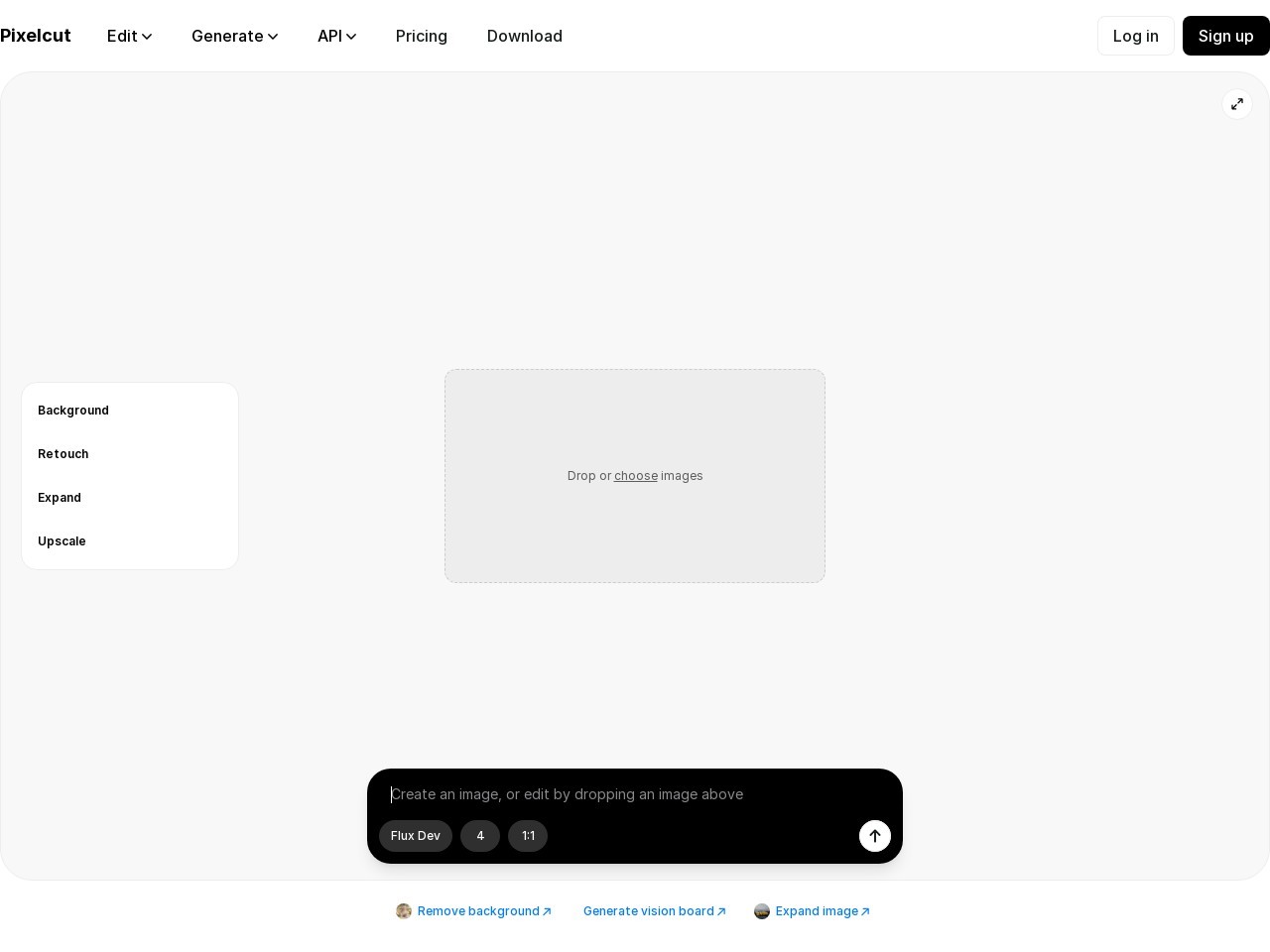Change the image count of 4

(x=480, y=836)
